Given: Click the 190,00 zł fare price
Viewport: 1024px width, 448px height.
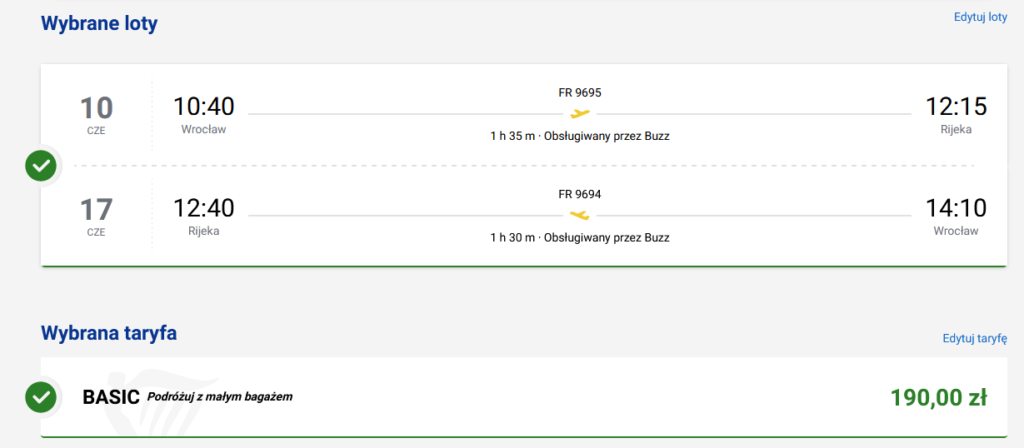Looking at the screenshot, I should (938, 398).
